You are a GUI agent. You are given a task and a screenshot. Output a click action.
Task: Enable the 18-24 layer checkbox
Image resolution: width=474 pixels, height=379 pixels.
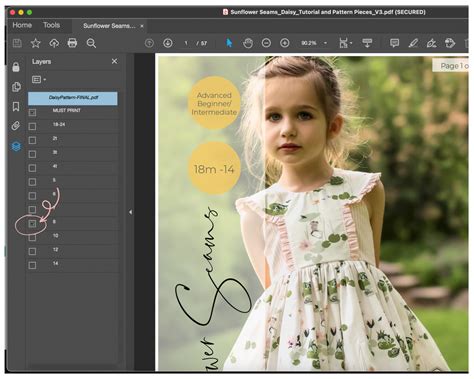tap(32, 126)
